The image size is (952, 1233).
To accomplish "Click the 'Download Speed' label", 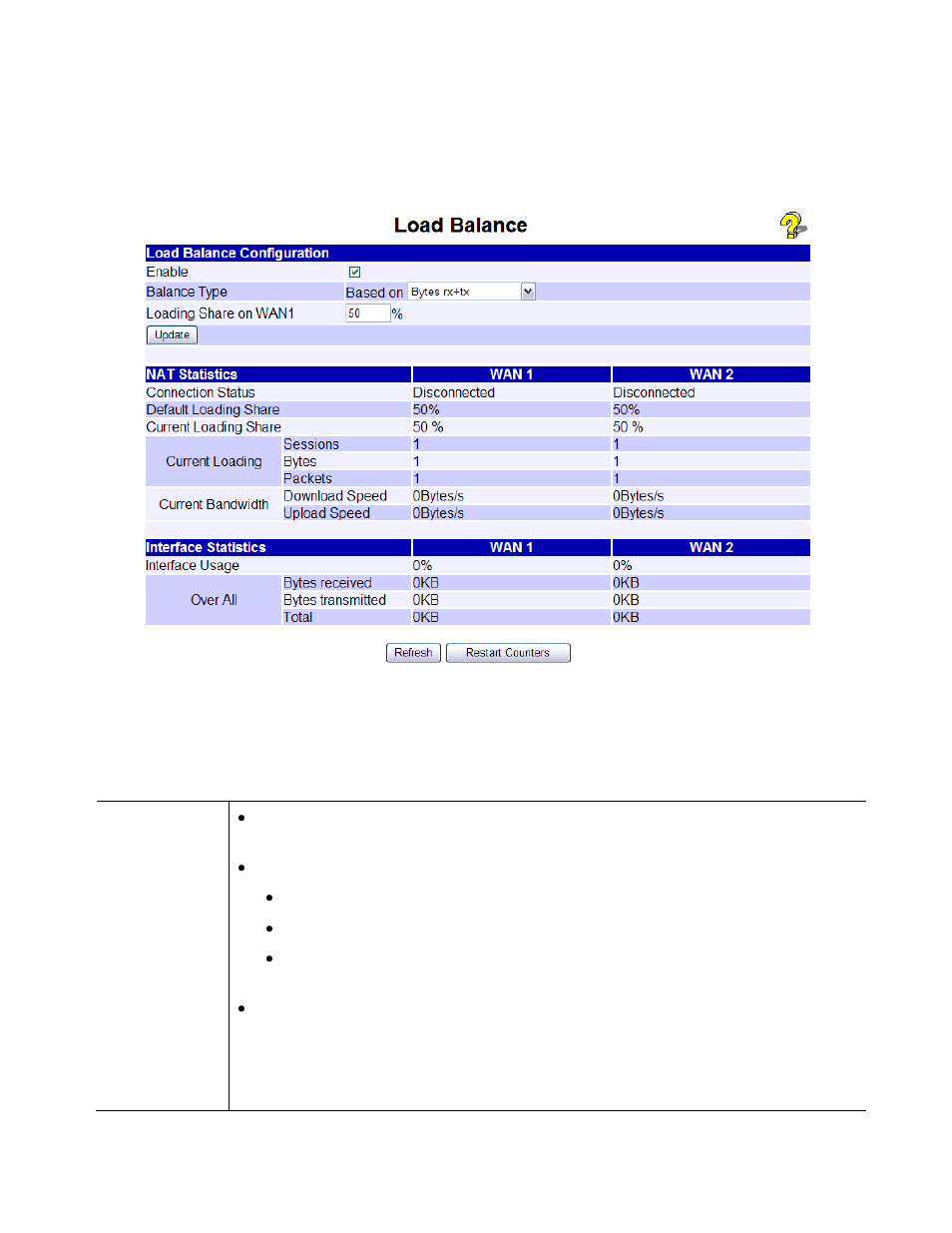I will point(335,496).
